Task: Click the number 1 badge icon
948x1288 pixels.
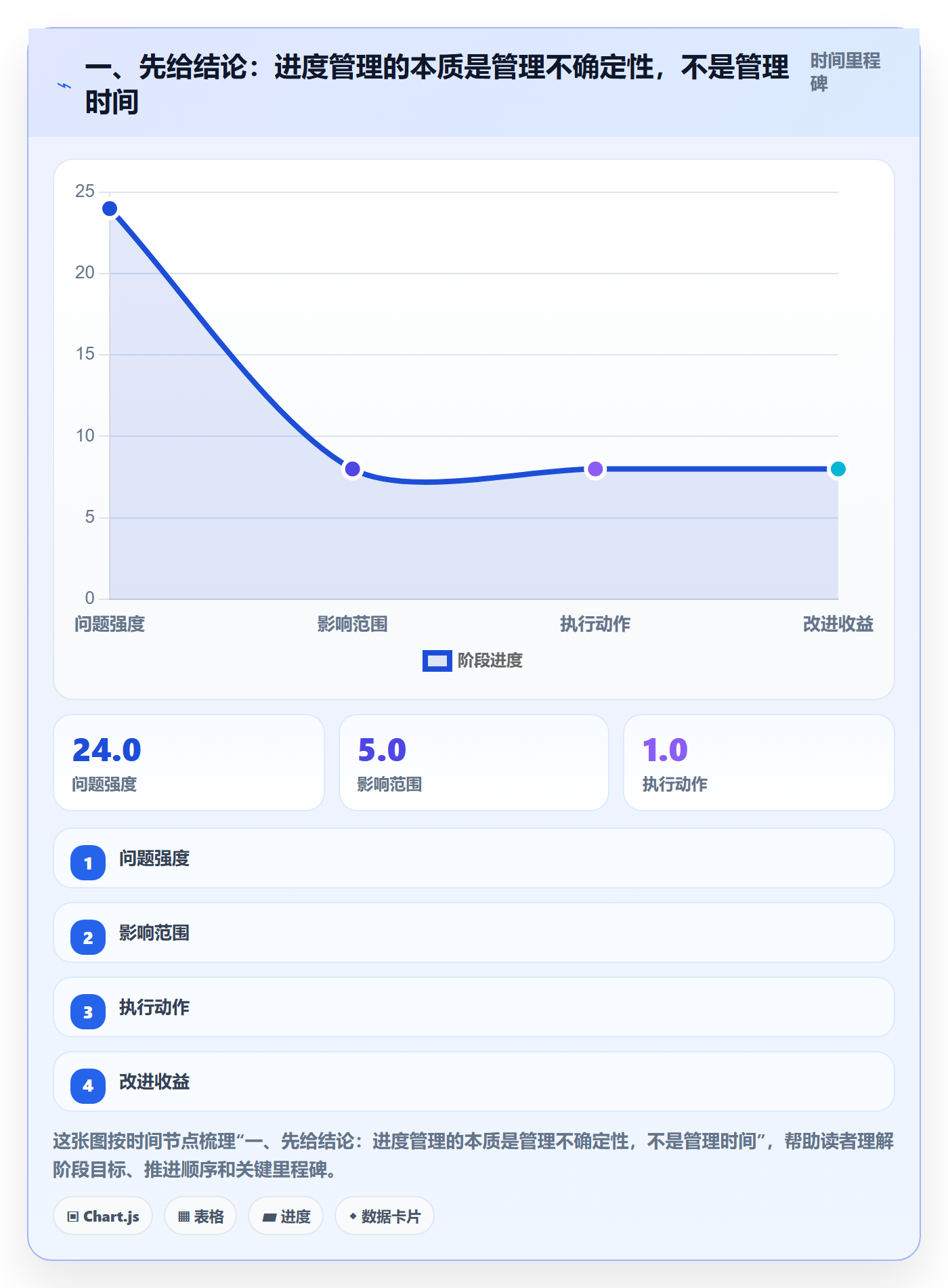Action: pos(88,863)
